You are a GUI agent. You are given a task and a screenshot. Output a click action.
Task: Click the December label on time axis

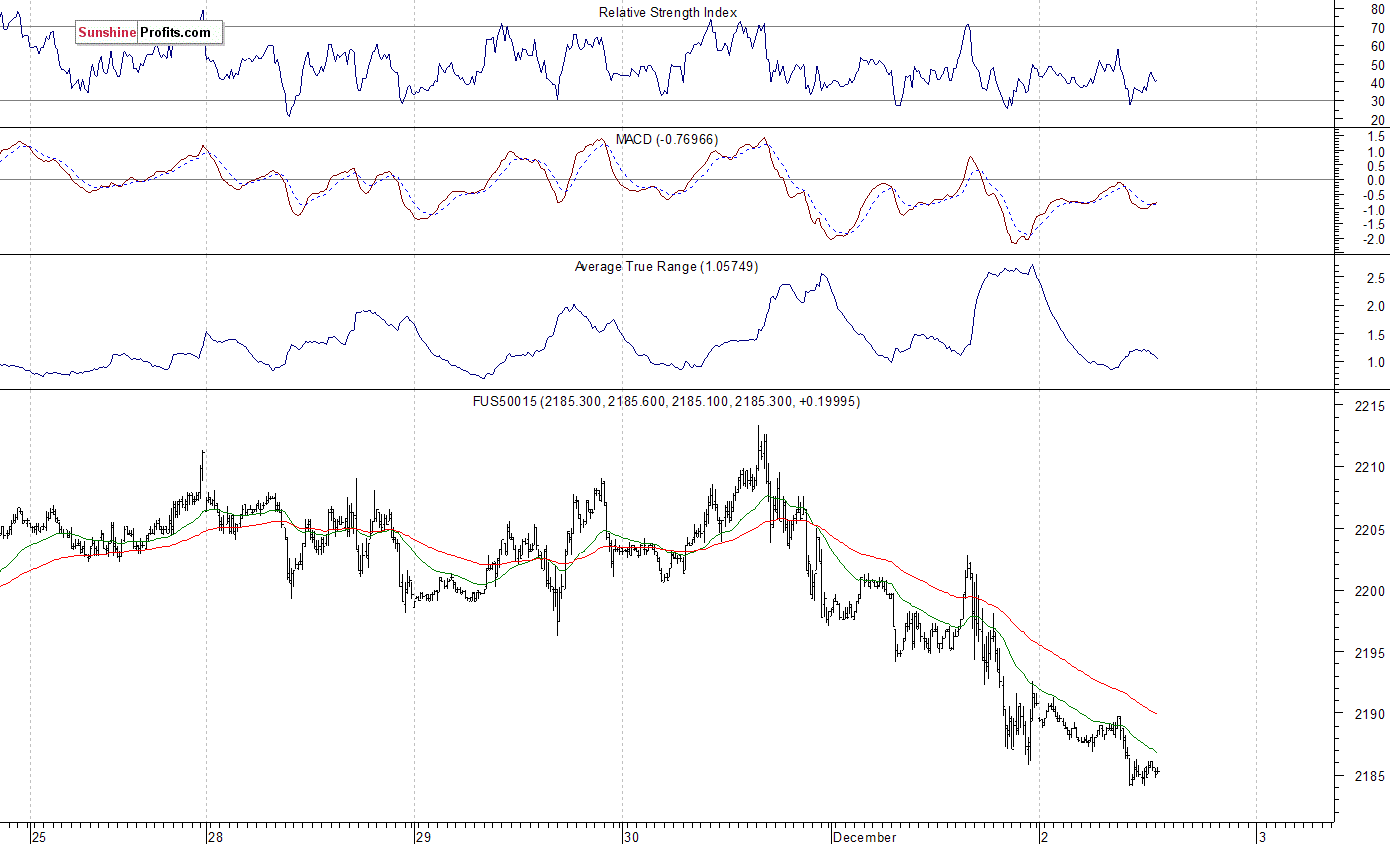(864, 836)
